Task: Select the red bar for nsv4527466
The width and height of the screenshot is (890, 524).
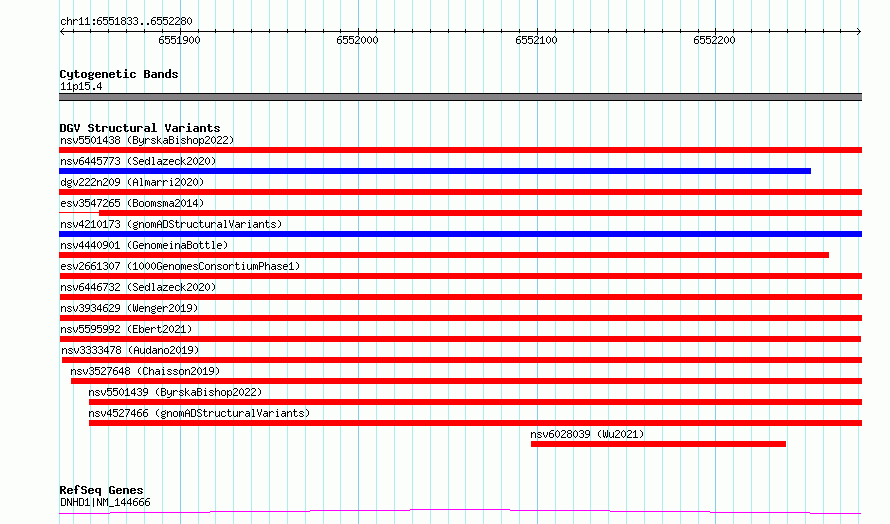Action: click(x=476, y=423)
